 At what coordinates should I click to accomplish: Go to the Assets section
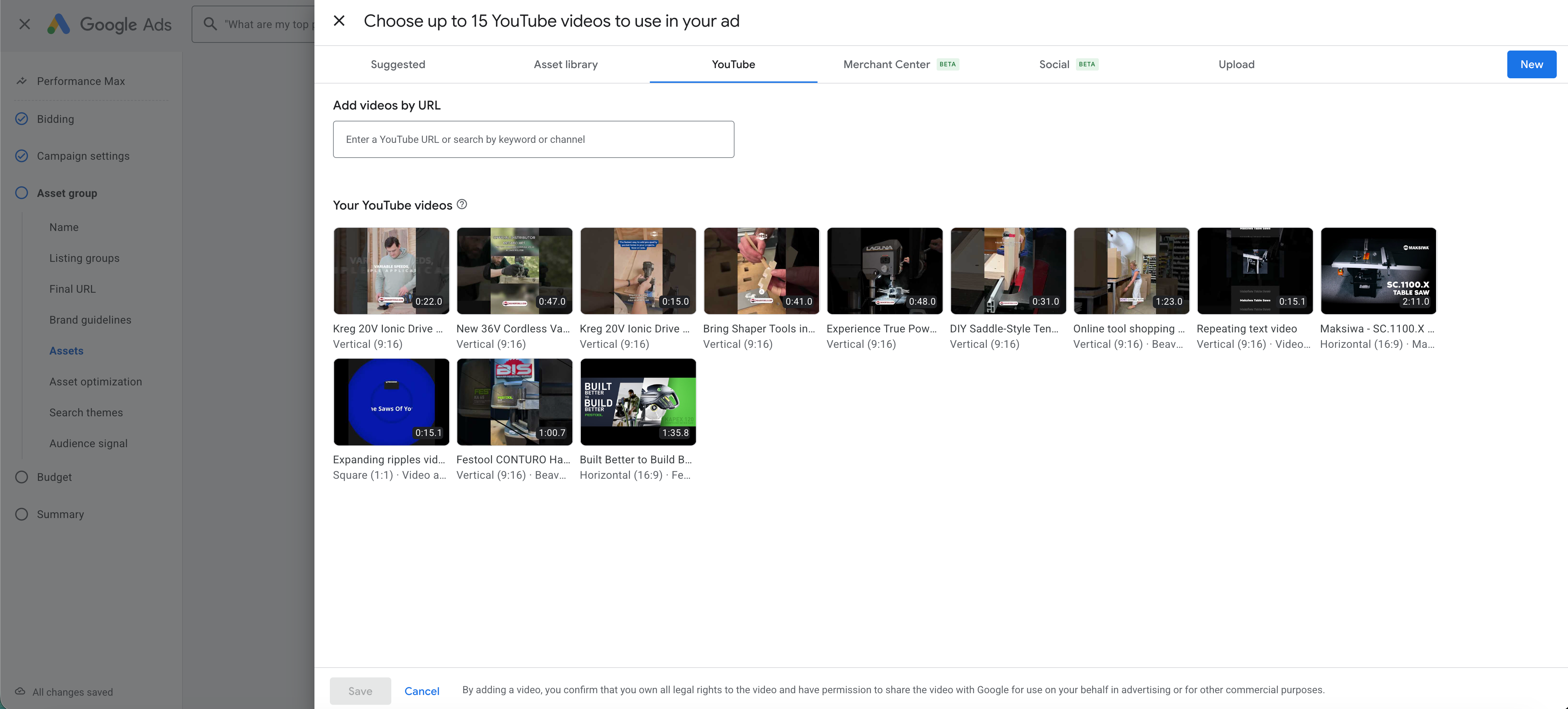click(x=66, y=351)
